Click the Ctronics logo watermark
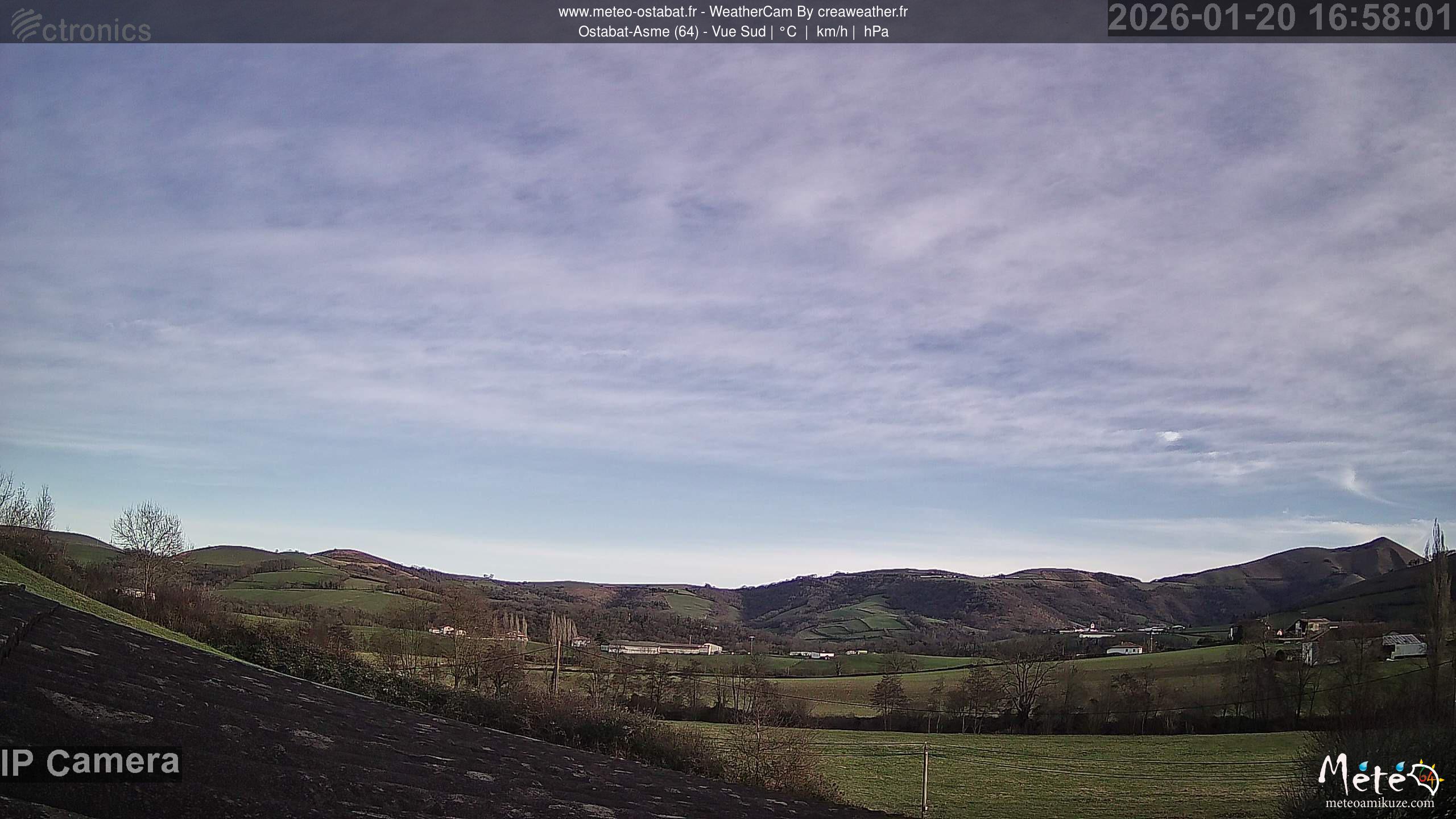1456x819 pixels. click(81, 26)
